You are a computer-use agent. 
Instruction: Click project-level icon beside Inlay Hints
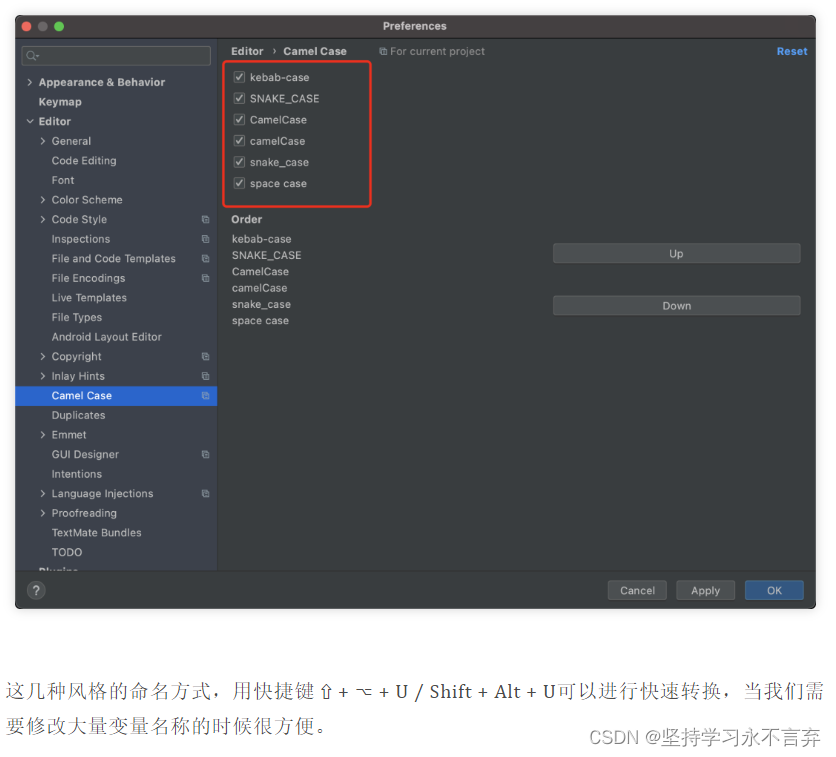pos(205,376)
